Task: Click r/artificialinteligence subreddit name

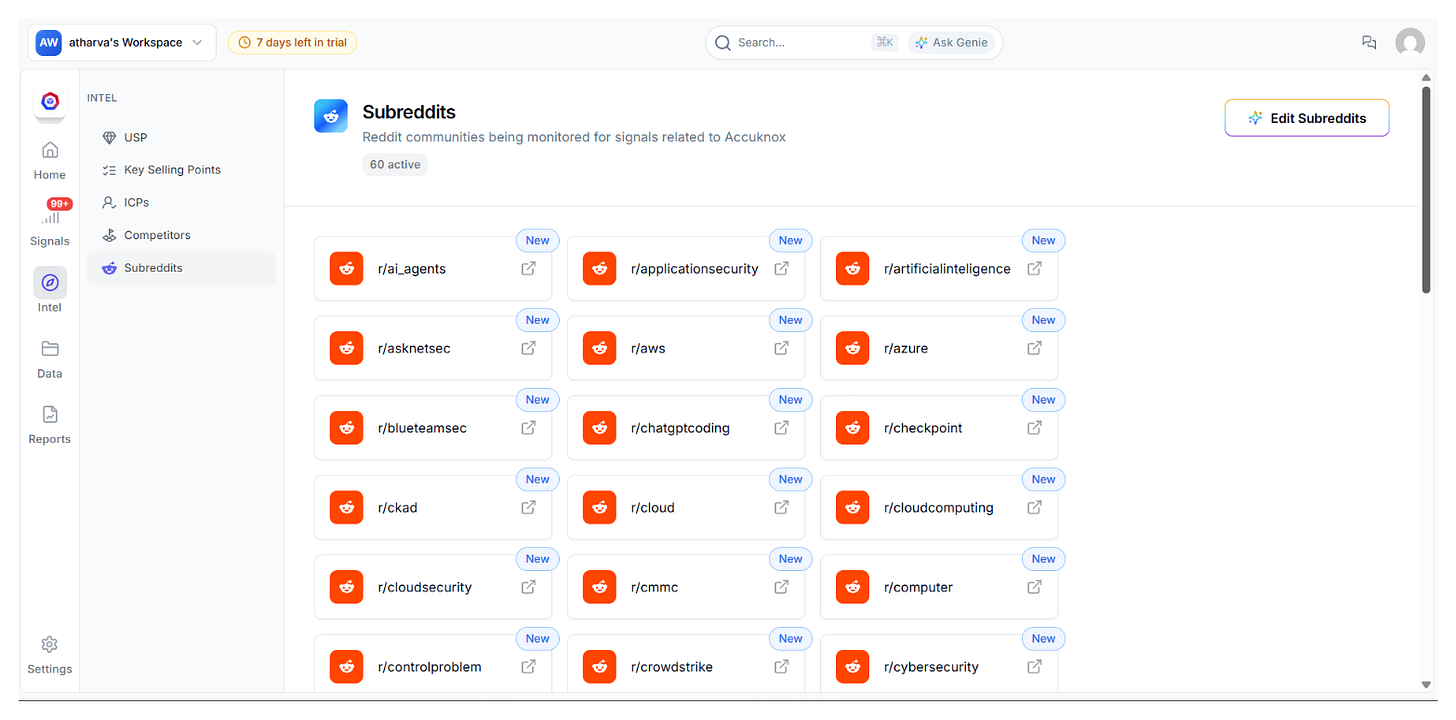Action: [x=947, y=268]
